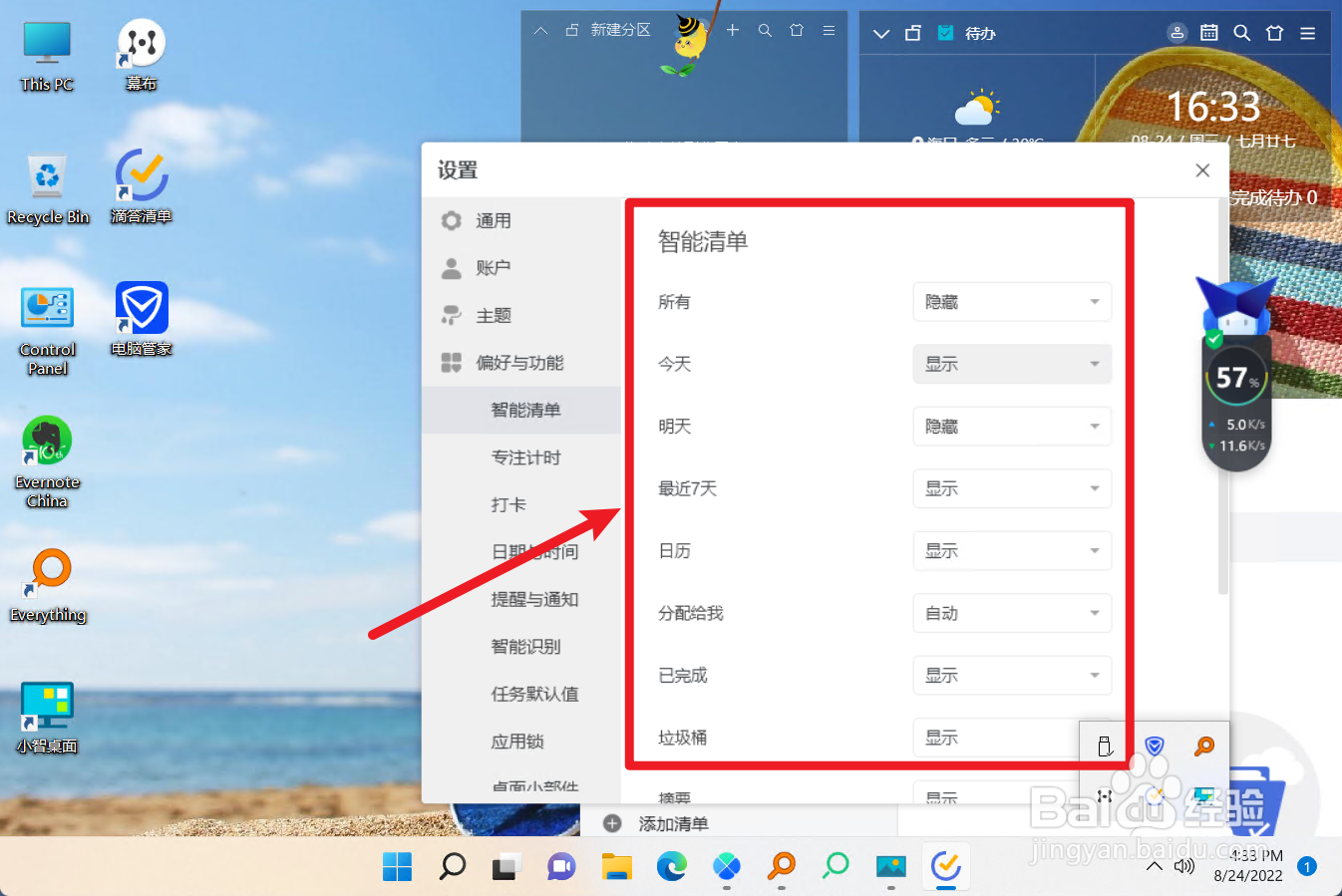The image size is (1342, 896).
Task: Open the Everything desktop shortcut
Action: point(48,585)
